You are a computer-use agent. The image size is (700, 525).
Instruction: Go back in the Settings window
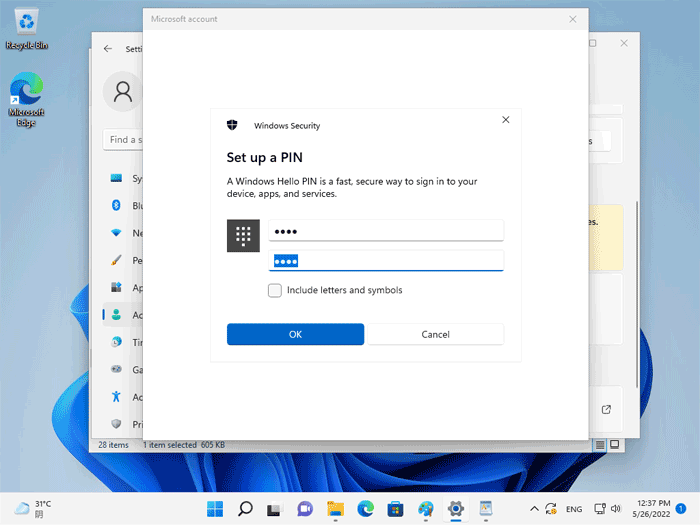pyautogui.click(x=108, y=49)
